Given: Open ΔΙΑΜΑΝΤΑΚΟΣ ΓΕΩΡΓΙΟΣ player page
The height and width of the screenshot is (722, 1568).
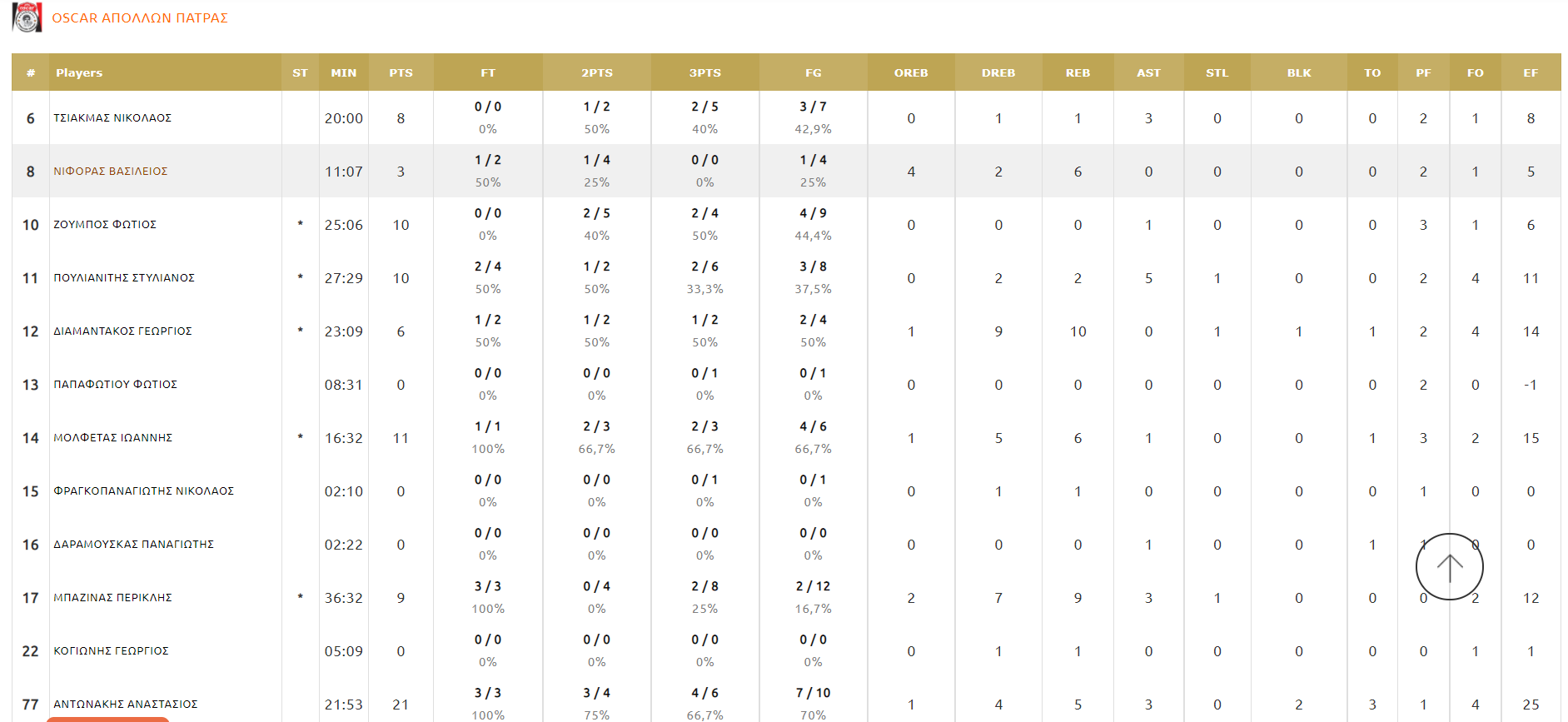Looking at the screenshot, I should [122, 331].
